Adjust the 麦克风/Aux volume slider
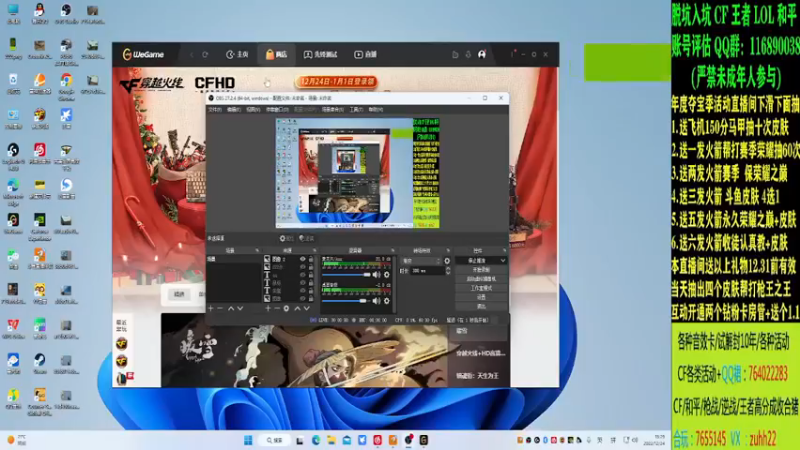 (346, 274)
